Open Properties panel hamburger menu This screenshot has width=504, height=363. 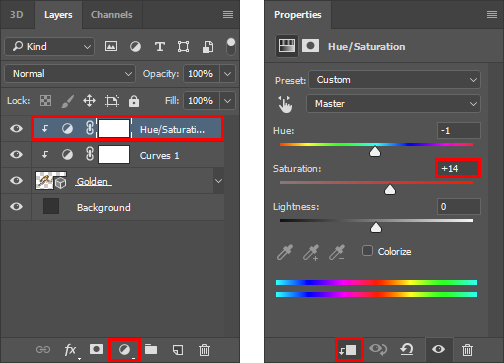(x=492, y=14)
